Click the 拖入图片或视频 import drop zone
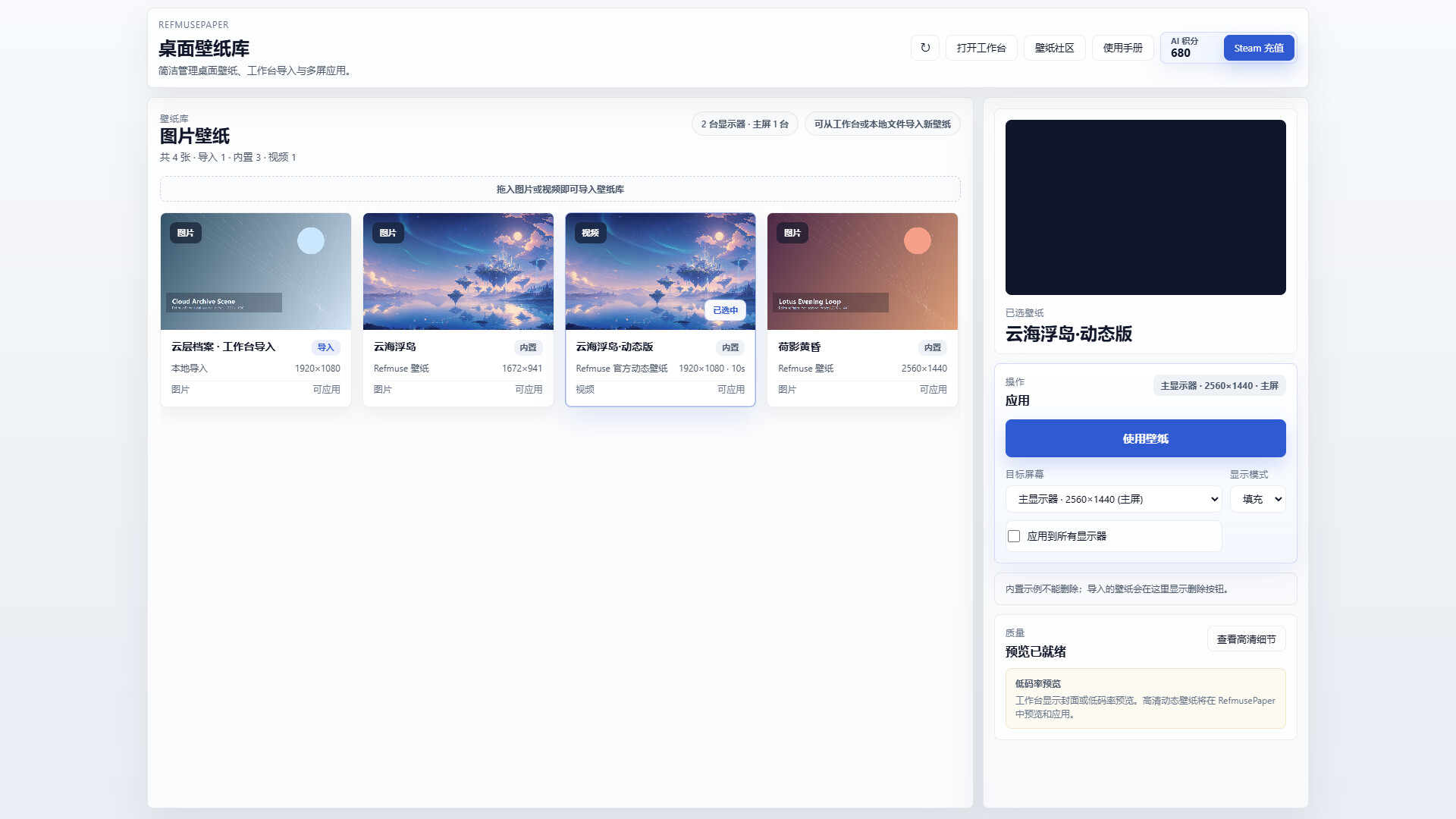1456x819 pixels. [560, 189]
